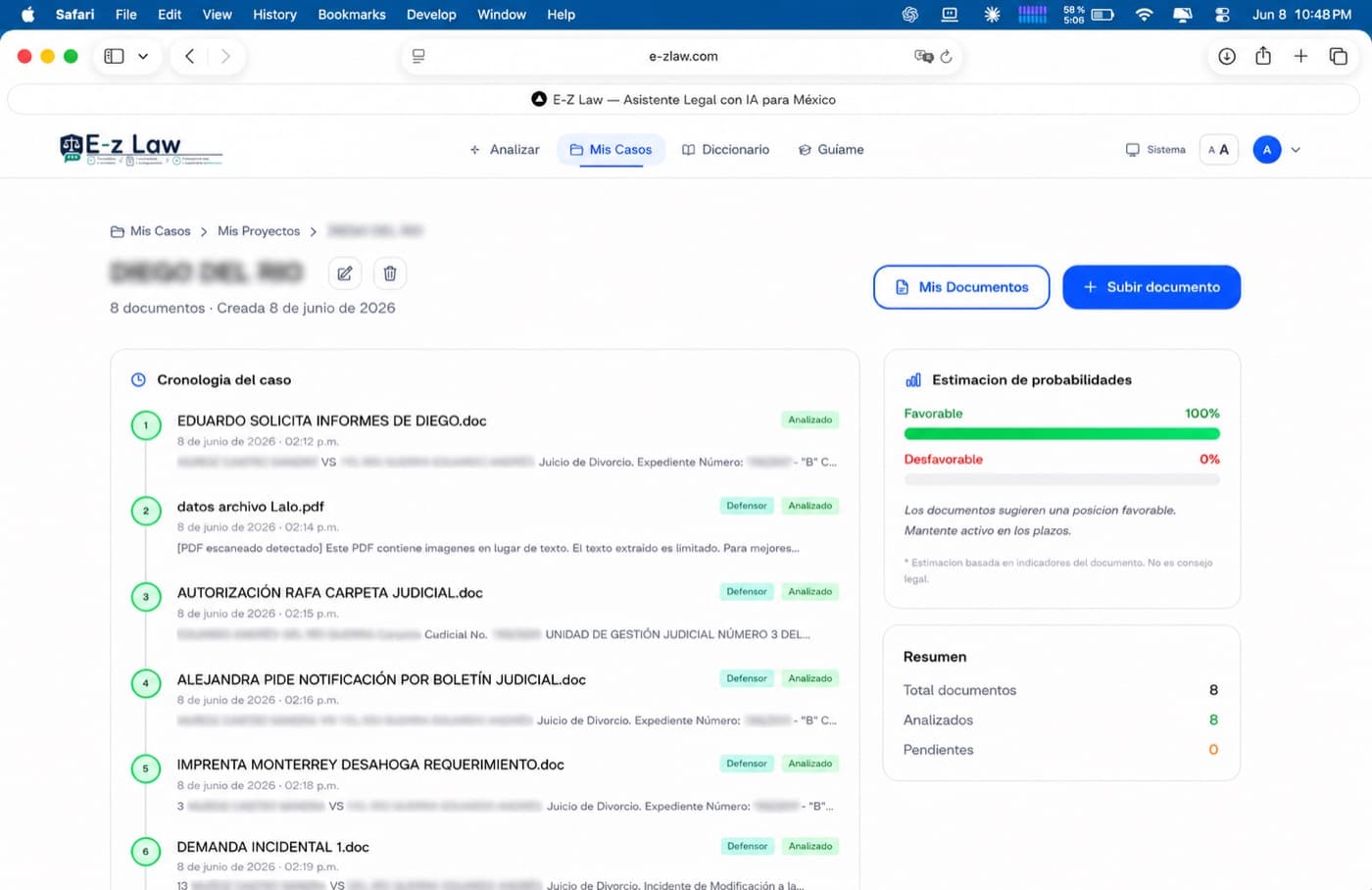Viewport: 1372px width, 890px height.
Task: Click Analizado tag on EDUARDO SOLICITA INFORMES row
Action: point(810,420)
